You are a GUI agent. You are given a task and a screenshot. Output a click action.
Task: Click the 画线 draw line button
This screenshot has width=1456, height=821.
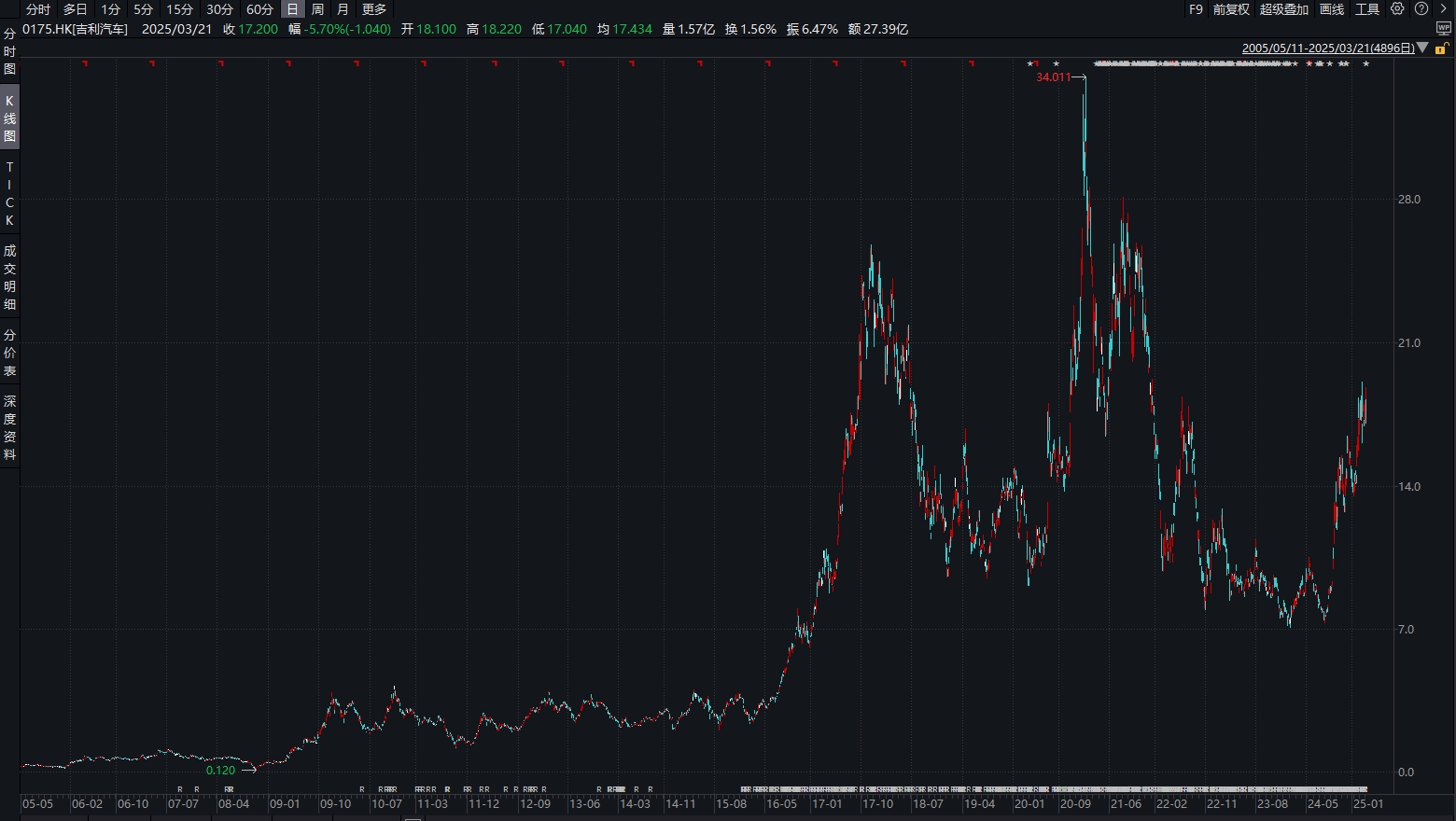1332,9
